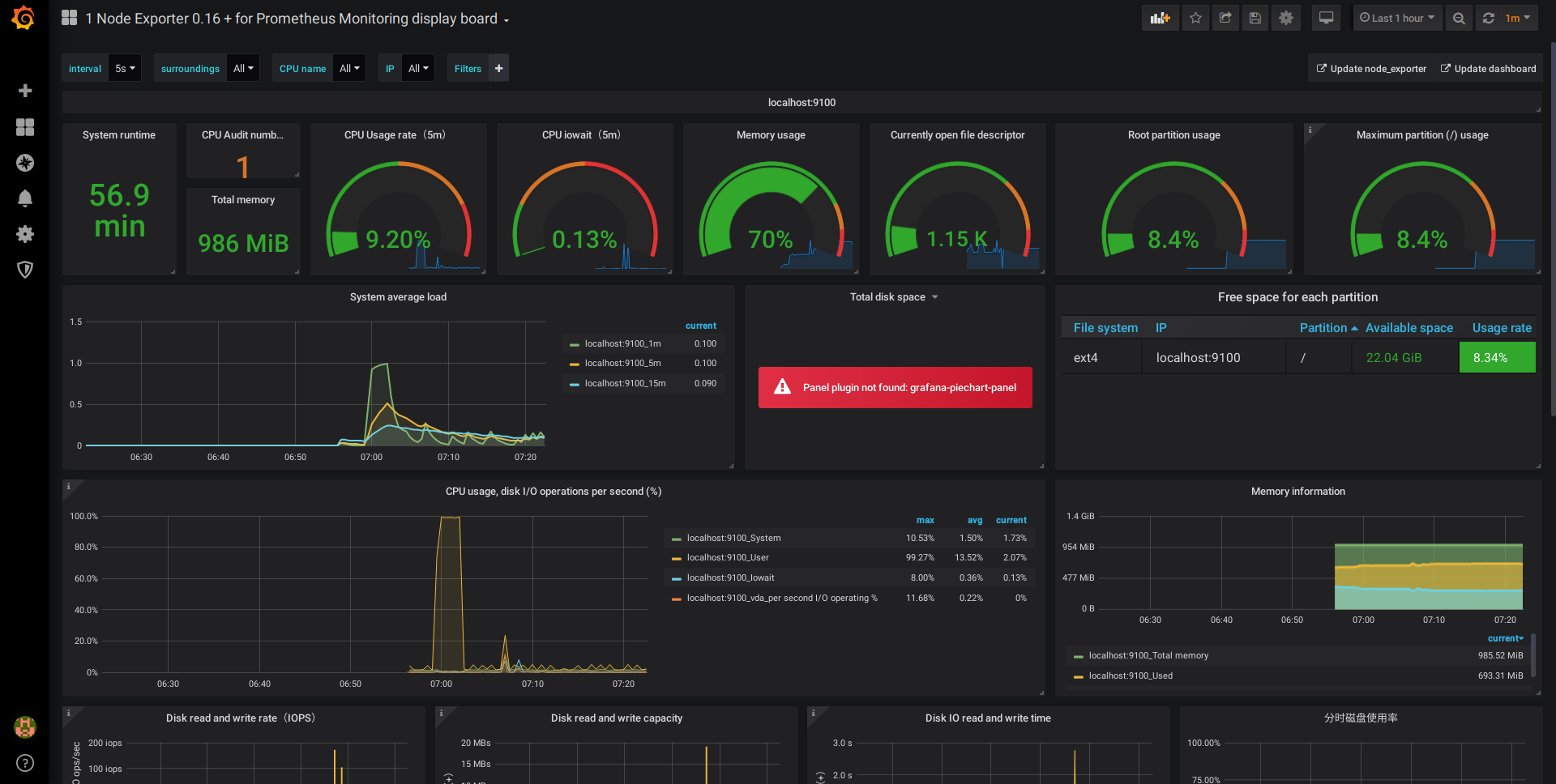This screenshot has height=784, width=1556.
Task: Zoom out the time range
Action: click(x=1459, y=18)
